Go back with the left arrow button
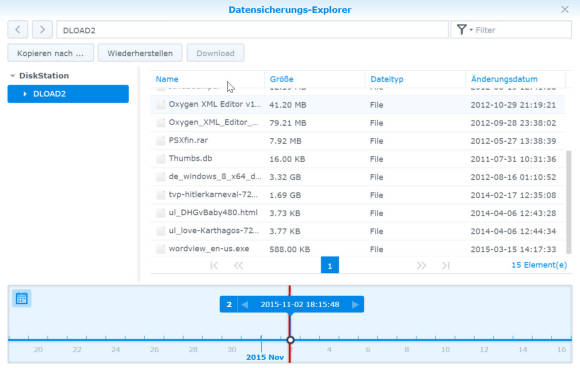The height and width of the screenshot is (368, 580). [x=18, y=30]
